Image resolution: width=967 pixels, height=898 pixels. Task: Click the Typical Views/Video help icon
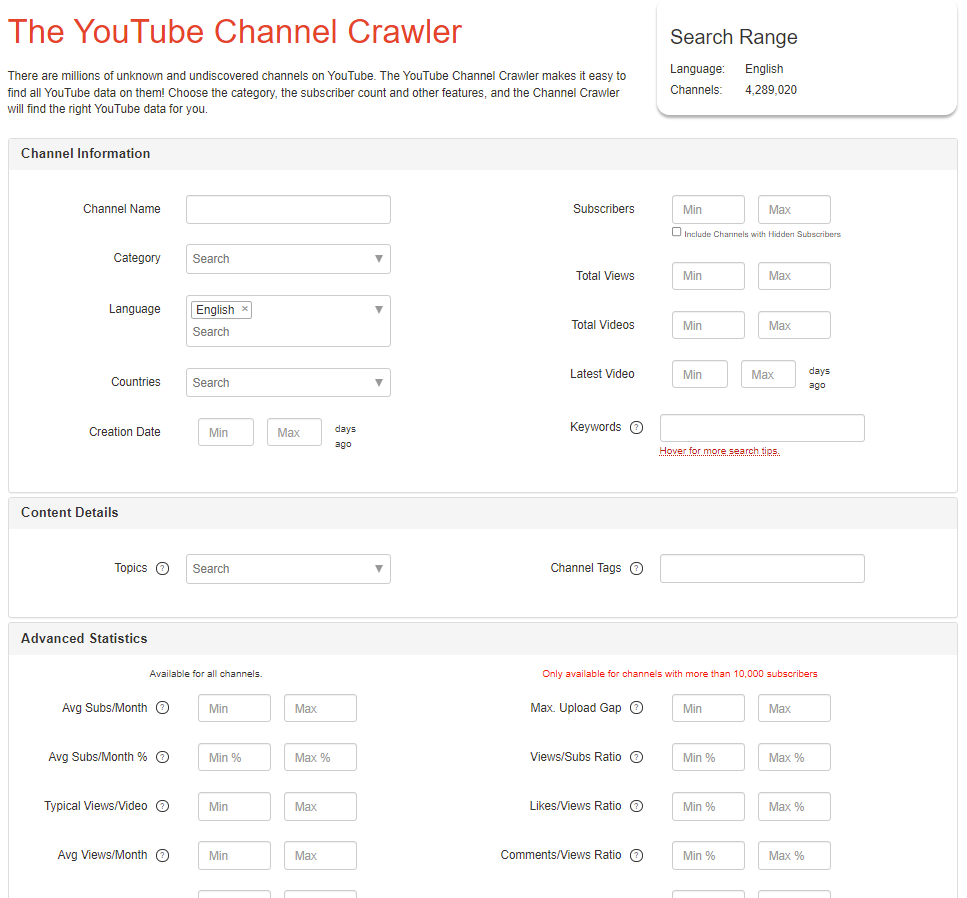[162, 805]
